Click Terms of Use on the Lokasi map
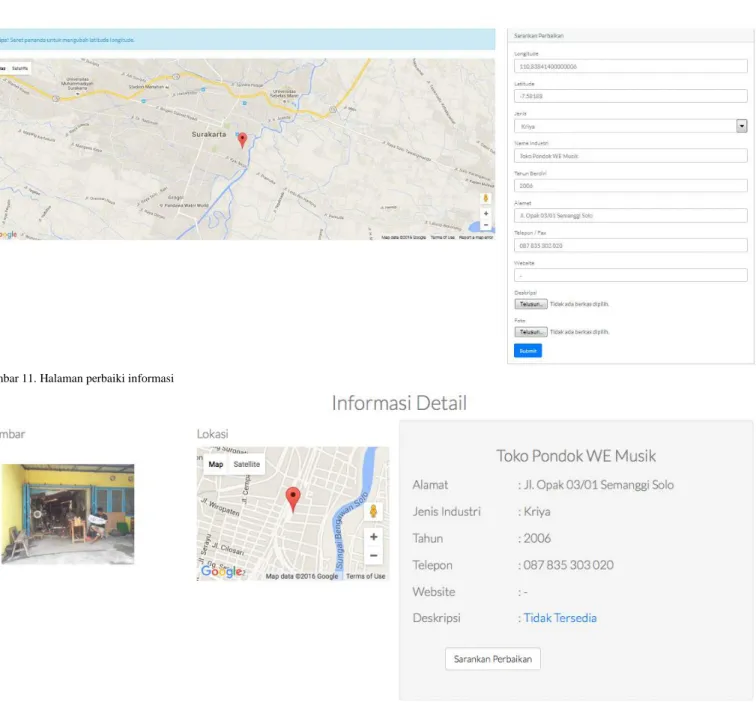Screen dimensions: 756x703 coord(365,576)
